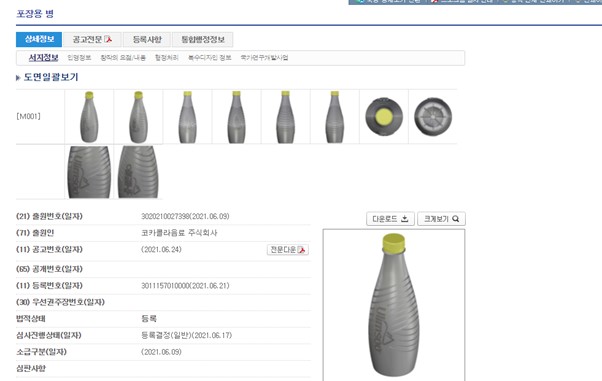
Task: Open second enlarged logo detail thumbnail
Action: [x=138, y=172]
